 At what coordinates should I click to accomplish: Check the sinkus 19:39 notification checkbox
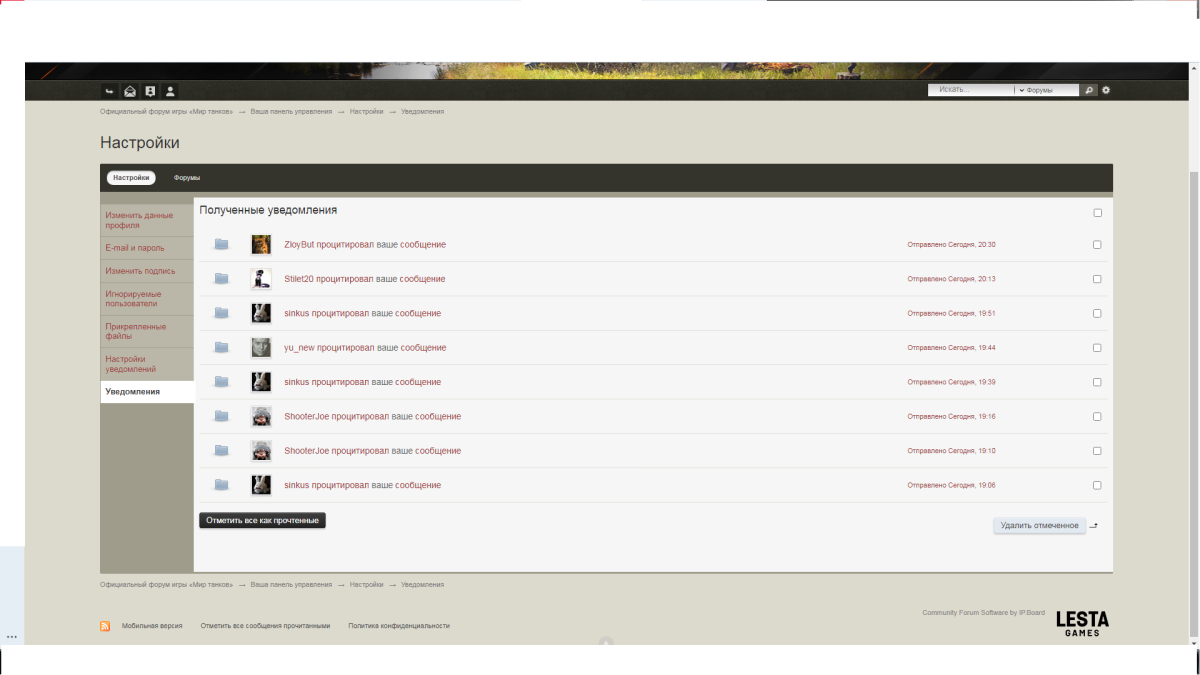(1097, 382)
